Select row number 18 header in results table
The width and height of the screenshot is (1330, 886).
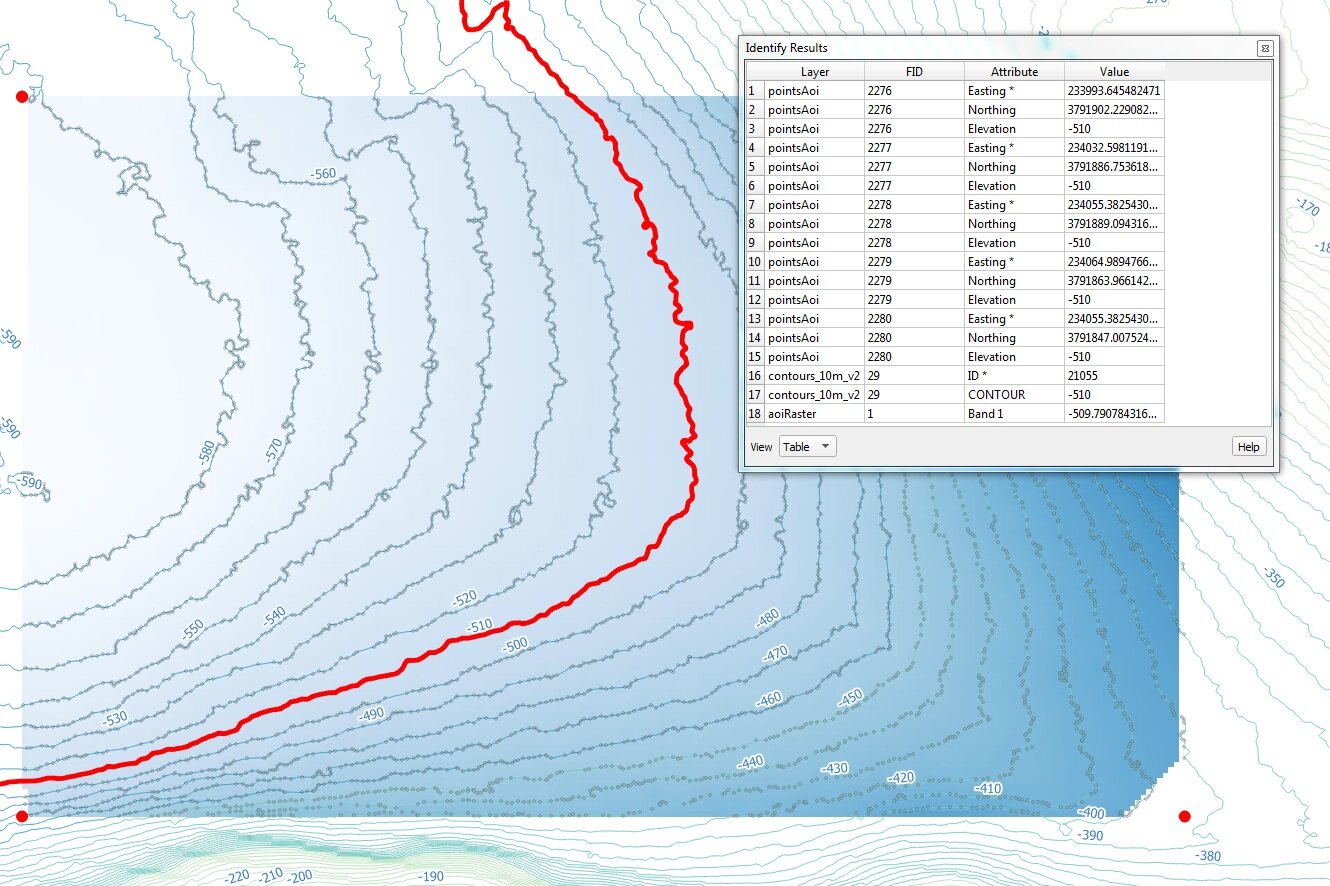(x=755, y=413)
